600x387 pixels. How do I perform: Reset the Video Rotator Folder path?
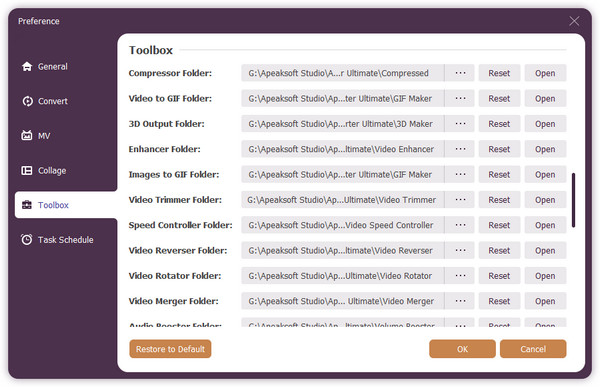499,276
